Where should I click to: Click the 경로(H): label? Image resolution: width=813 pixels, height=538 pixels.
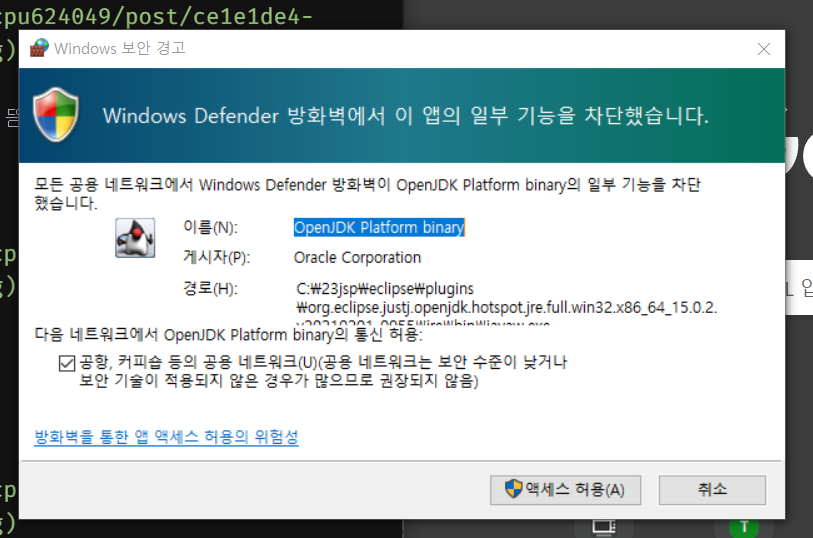pos(211,288)
